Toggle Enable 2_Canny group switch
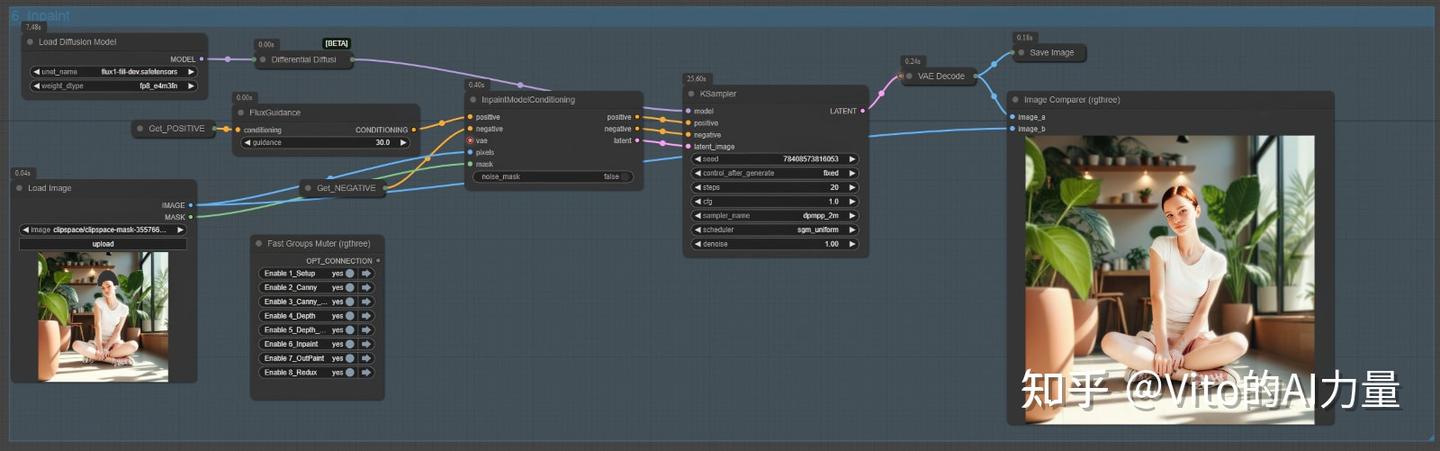 [350, 287]
